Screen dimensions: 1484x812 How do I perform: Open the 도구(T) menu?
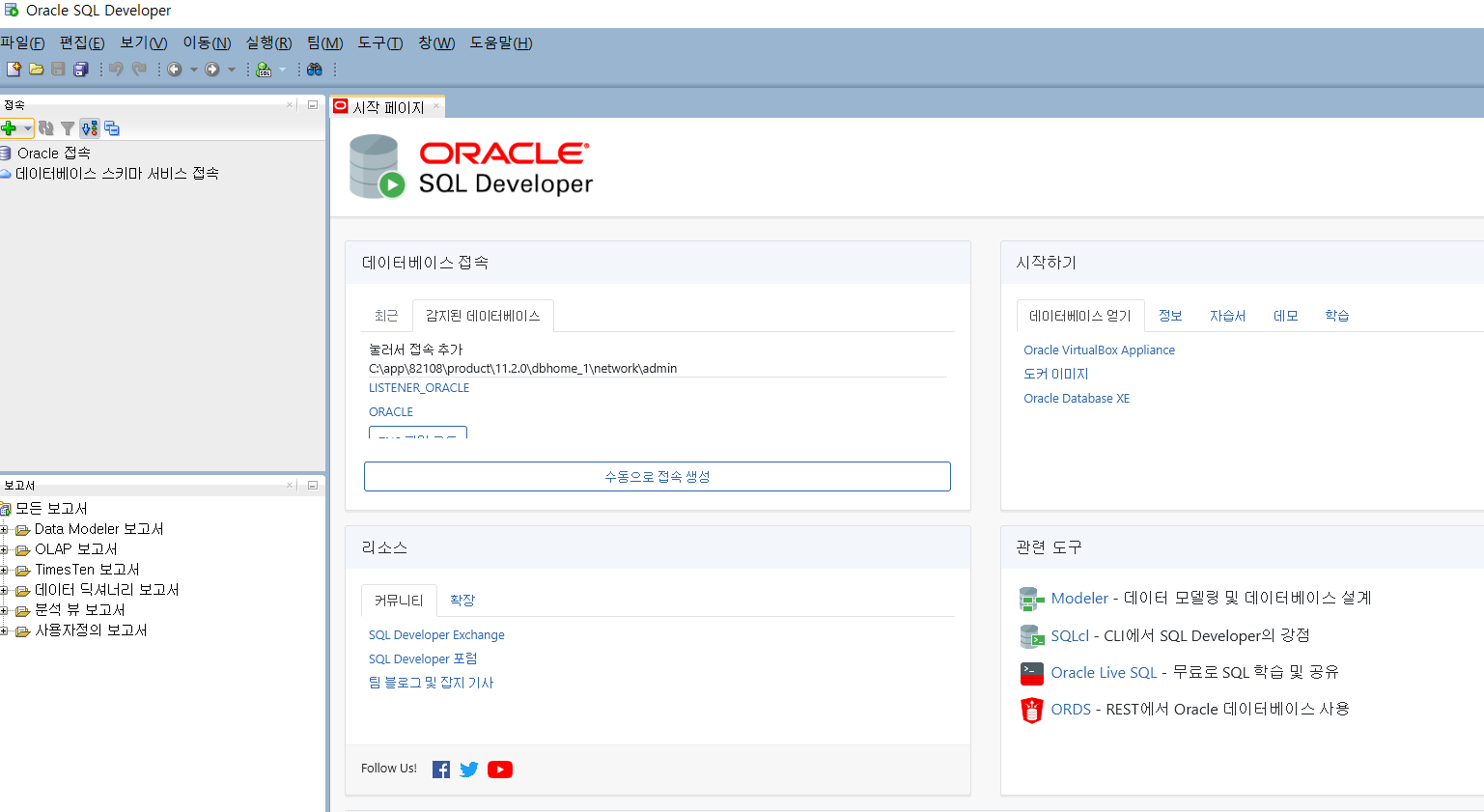tap(380, 42)
